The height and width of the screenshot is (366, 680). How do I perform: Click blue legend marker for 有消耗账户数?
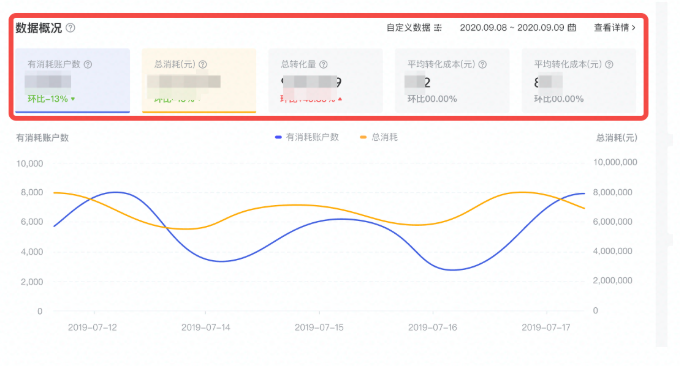(278, 137)
